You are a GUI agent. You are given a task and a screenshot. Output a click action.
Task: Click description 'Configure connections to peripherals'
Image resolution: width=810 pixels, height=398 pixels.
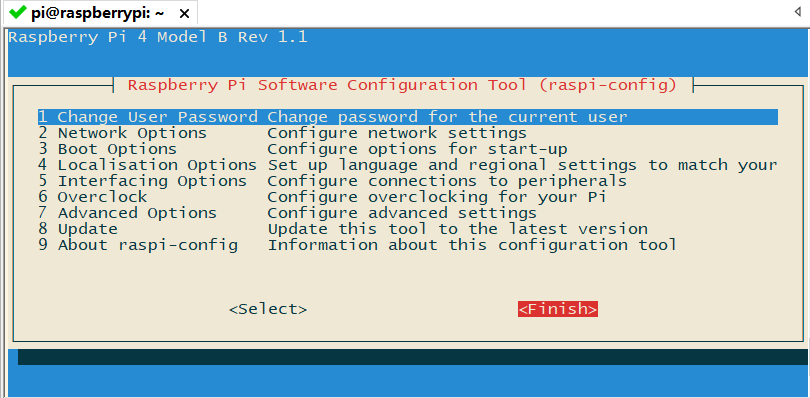pos(447,181)
